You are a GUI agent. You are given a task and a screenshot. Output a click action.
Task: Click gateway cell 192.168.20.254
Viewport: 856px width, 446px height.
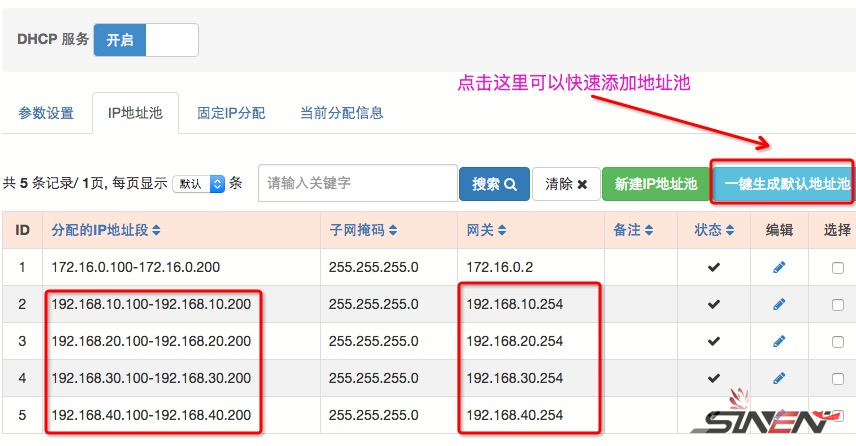pyautogui.click(x=514, y=341)
